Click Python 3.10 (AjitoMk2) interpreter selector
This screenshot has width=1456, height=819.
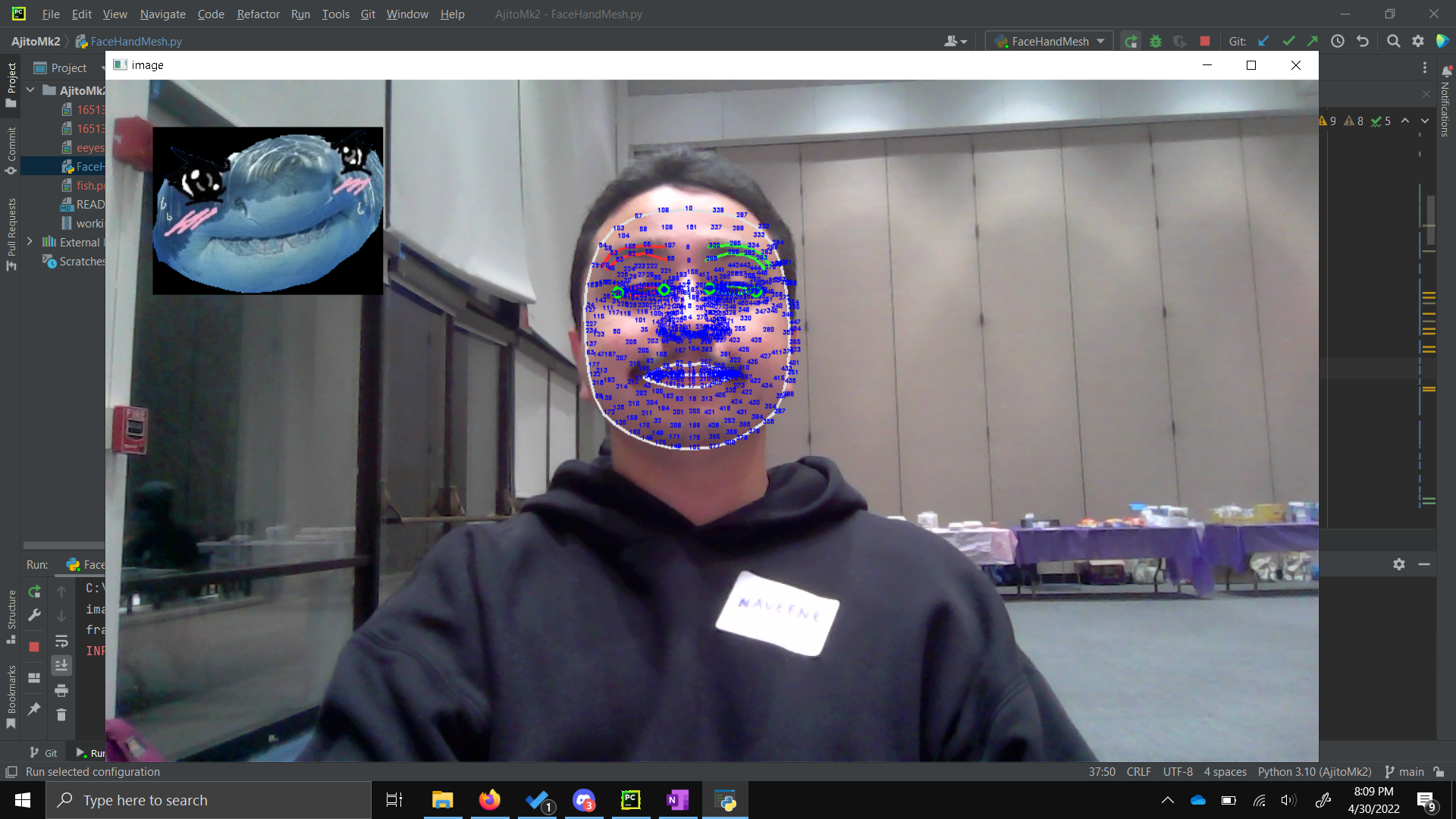point(1314,772)
